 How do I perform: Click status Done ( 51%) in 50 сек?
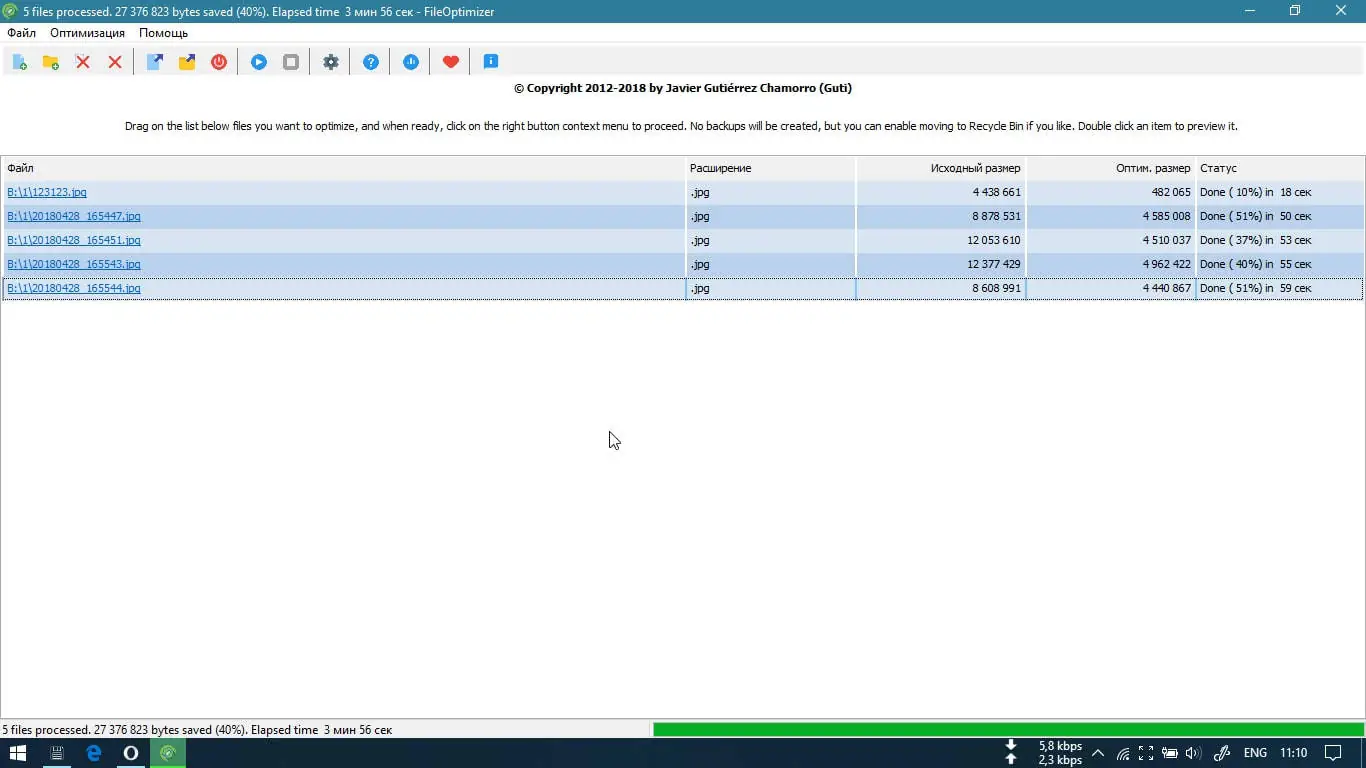[1255, 216]
